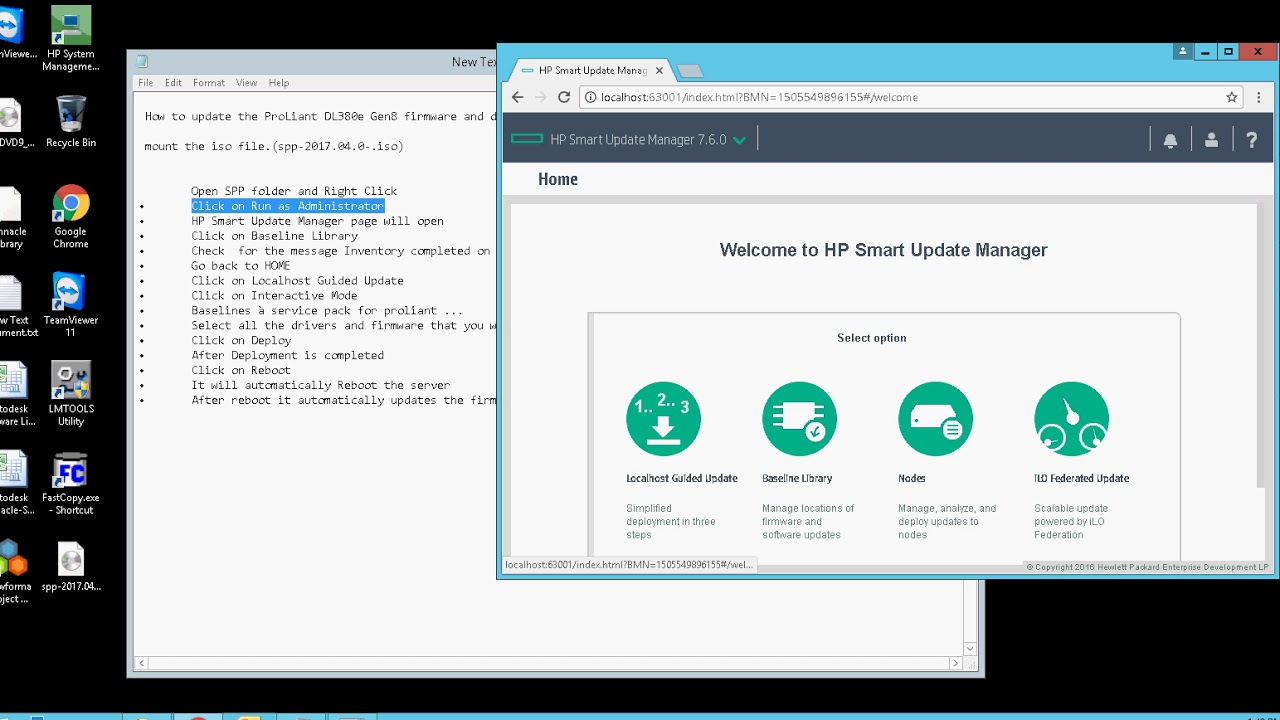This screenshot has height=720, width=1280.
Task: Click 'Click on Localhost Guided Update' Notepad line
Action: (x=297, y=281)
